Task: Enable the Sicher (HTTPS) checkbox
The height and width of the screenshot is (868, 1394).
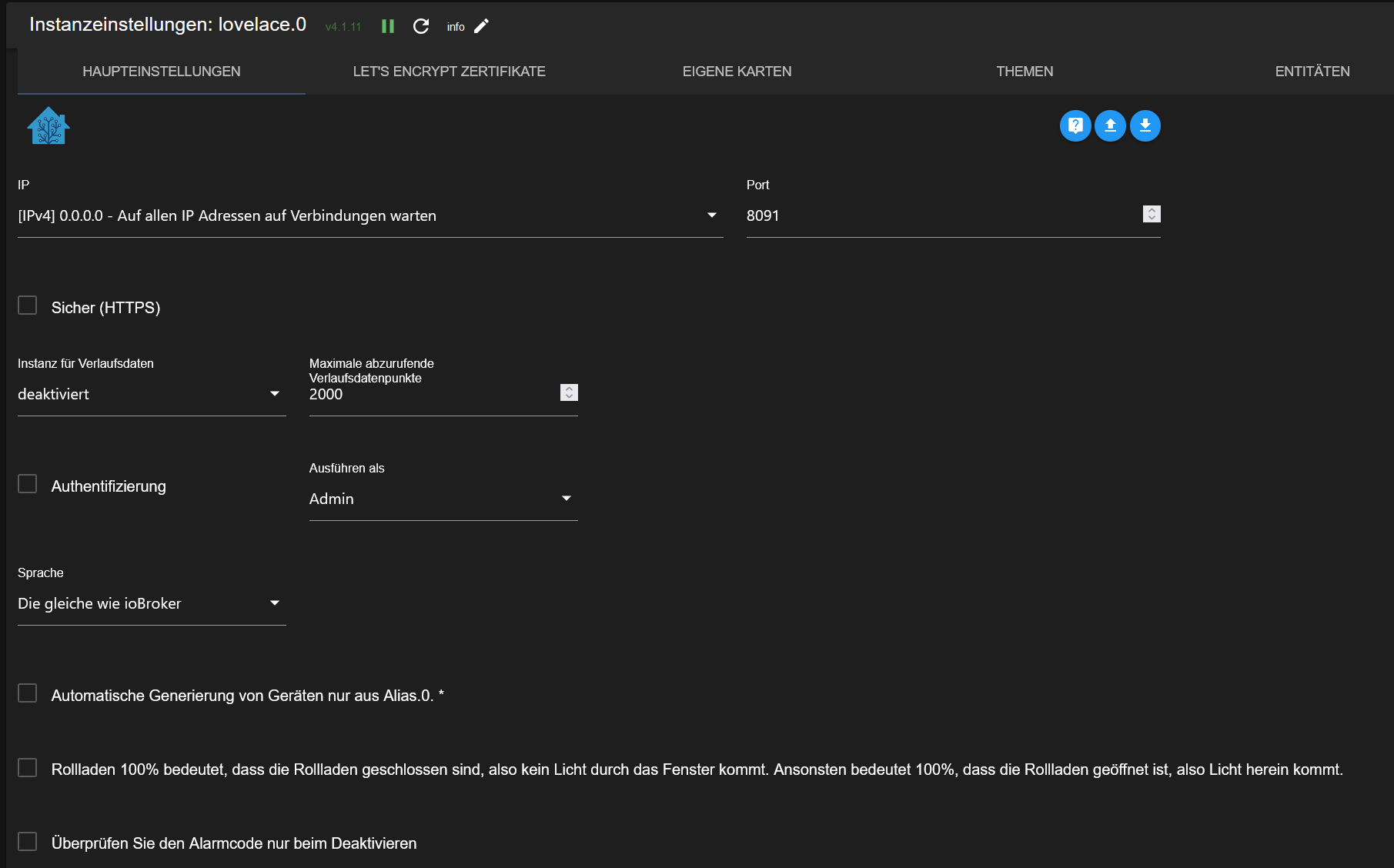Action: click(x=28, y=305)
